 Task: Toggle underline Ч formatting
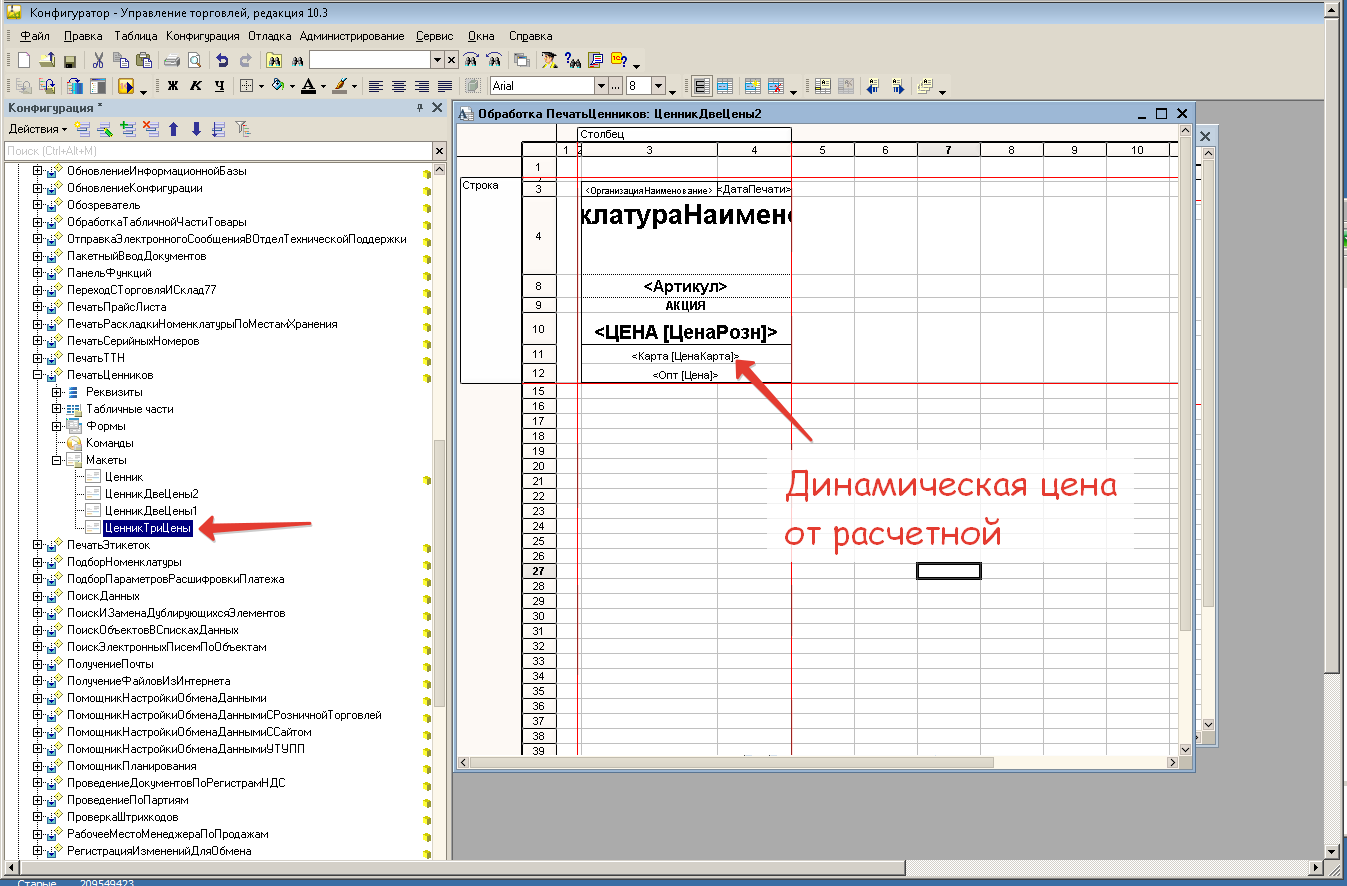[218, 86]
